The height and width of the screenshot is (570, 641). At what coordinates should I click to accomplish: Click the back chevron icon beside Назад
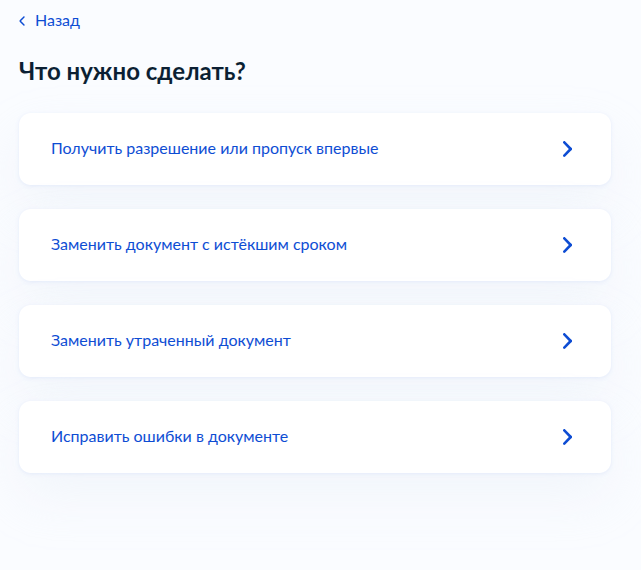tap(22, 21)
